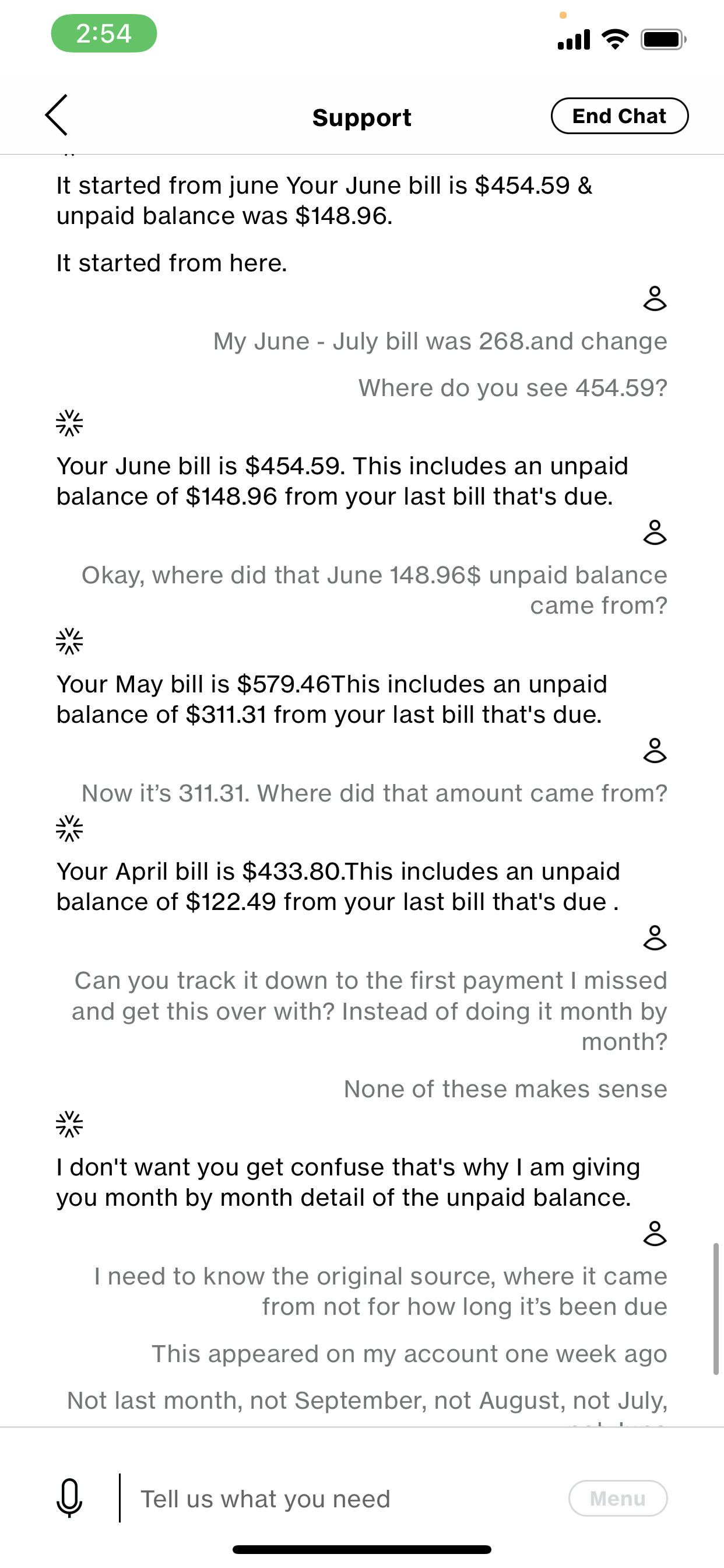The width and height of the screenshot is (724, 1568).
Task: Tap the green 2:54 time pill
Action: (x=104, y=33)
